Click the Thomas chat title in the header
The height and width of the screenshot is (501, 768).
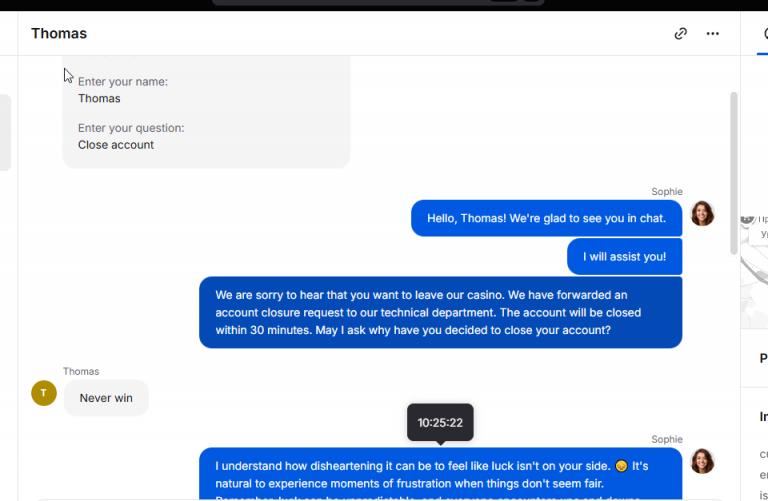(59, 33)
